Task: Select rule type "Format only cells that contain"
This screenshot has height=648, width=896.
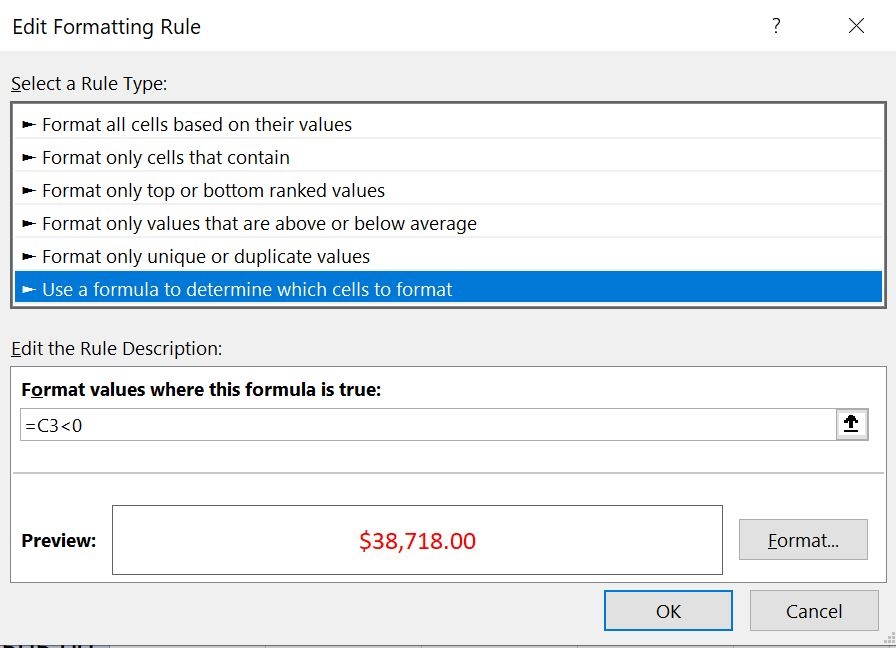Action: (167, 157)
